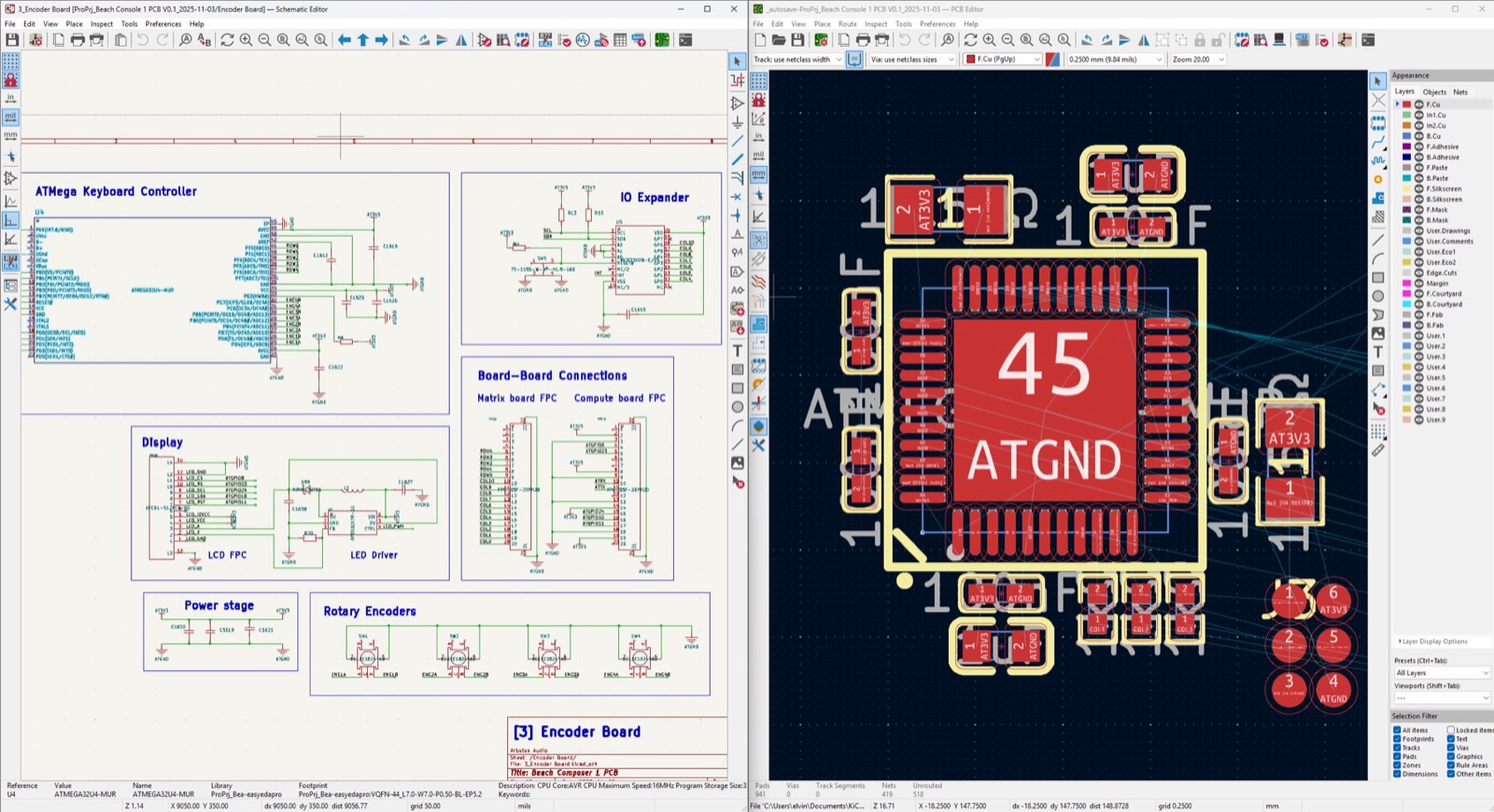Zoom in on schematic canvas
Screen dimensions: 1494x812
click(246, 40)
